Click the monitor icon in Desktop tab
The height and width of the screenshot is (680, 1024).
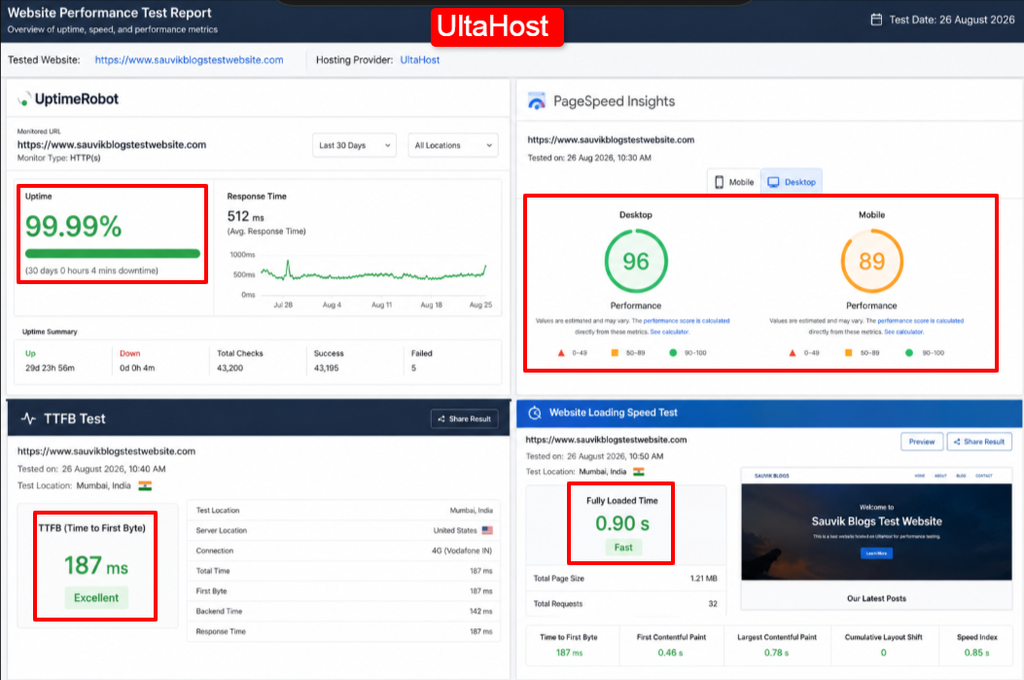(773, 182)
